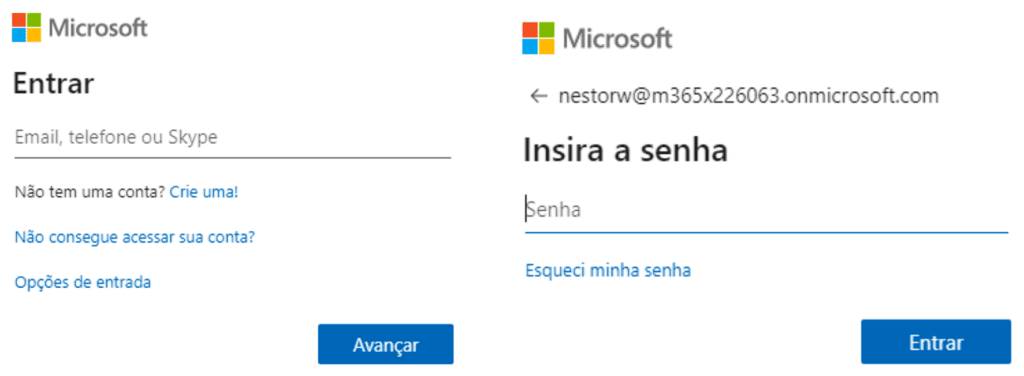Image resolution: width=1024 pixels, height=376 pixels.
Task: Click the Microsoft four-square logo above nestorw email
Action: pos(537,38)
